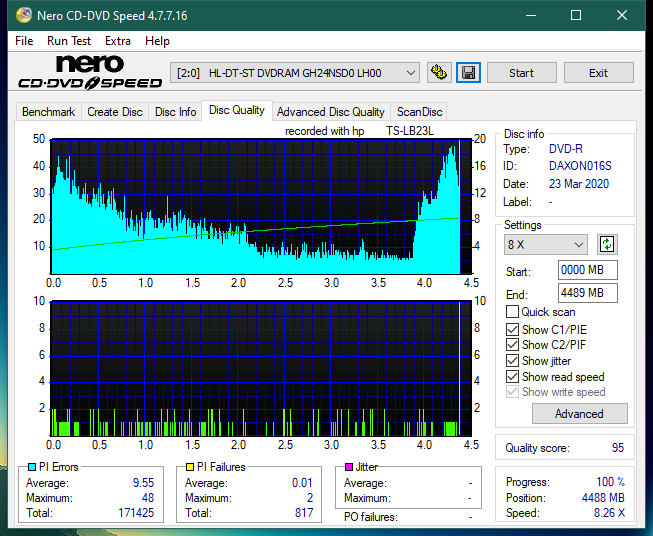653x536 pixels.
Task: Enable the Quick scan checkbox
Action: [512, 312]
